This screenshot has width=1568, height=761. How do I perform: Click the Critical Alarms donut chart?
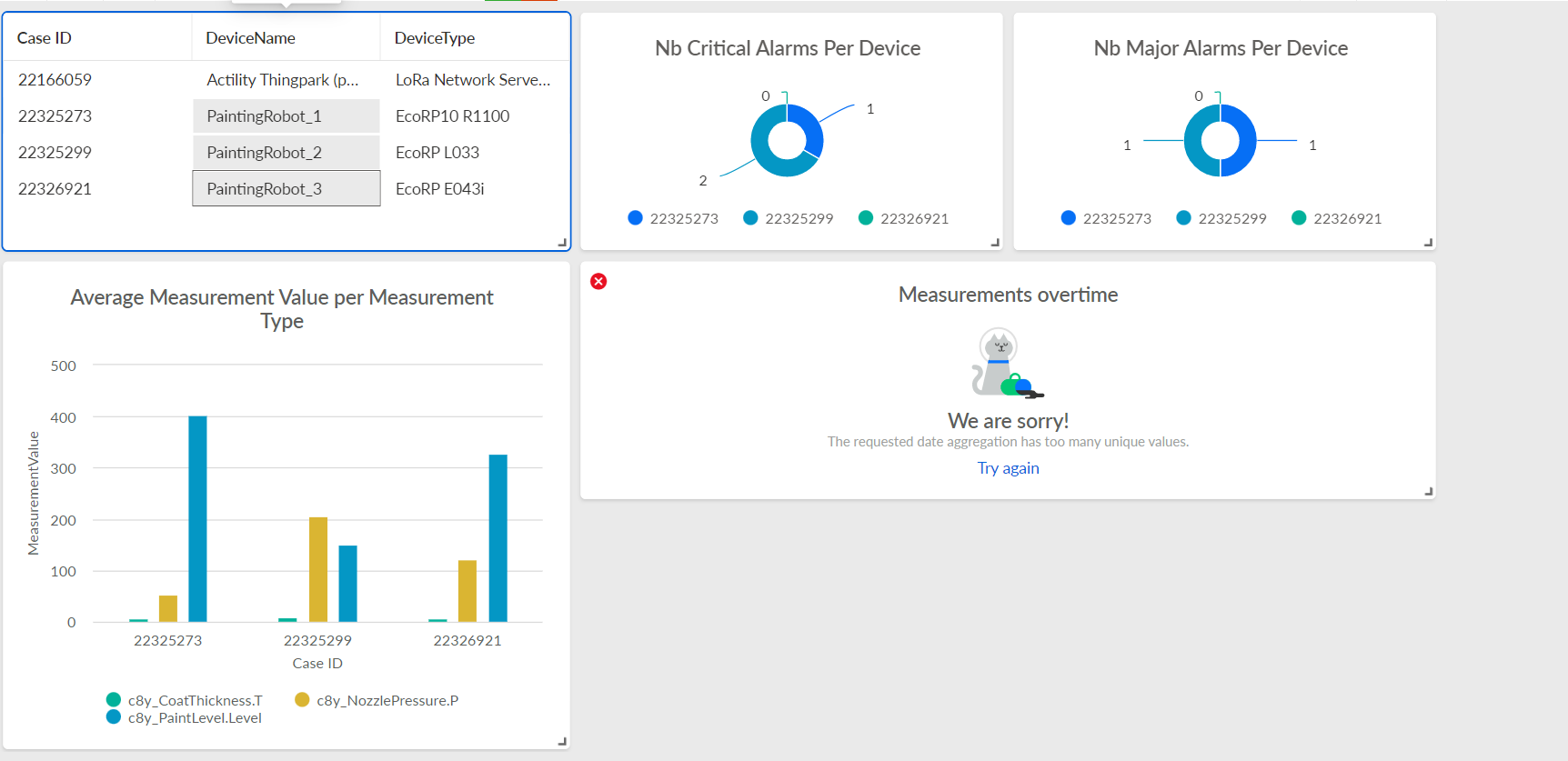787,140
